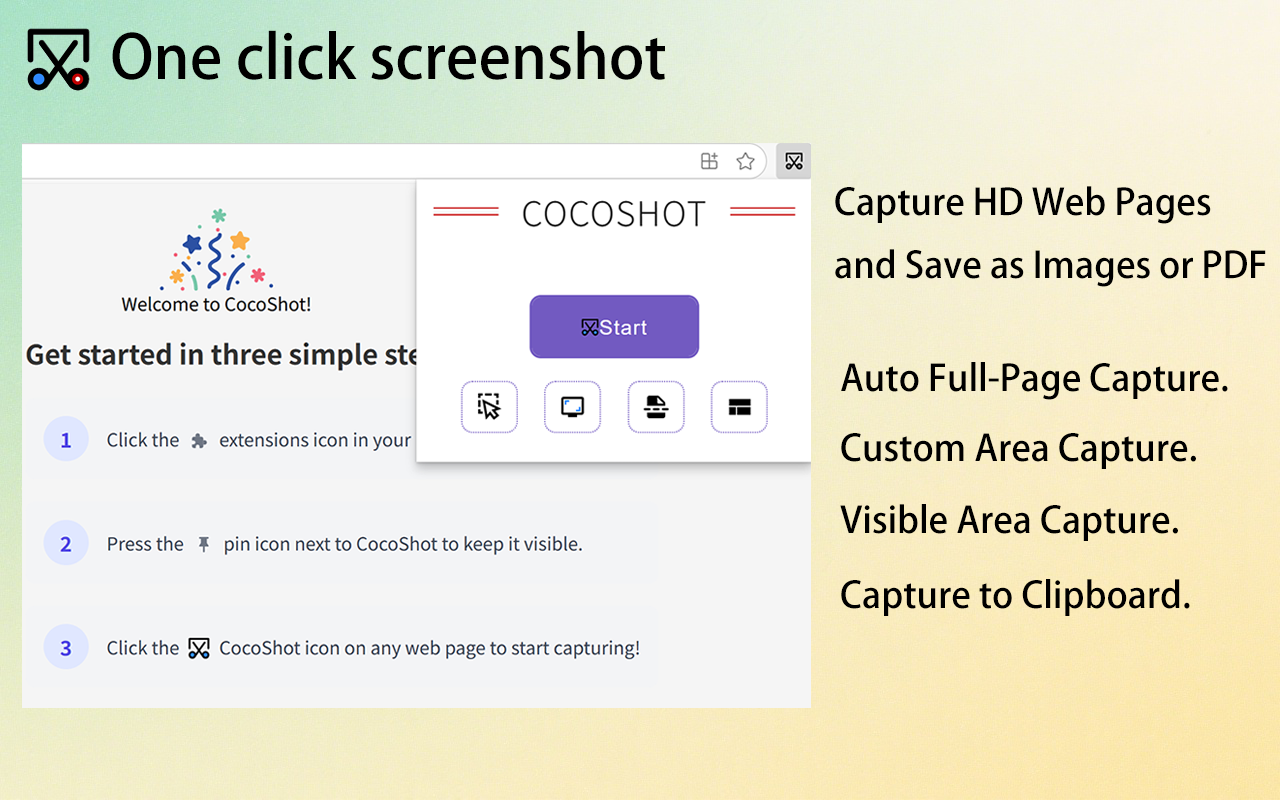Click 'CocoShot icon on any web page' text
Viewport: 1280px width, 800px height.
429,648
